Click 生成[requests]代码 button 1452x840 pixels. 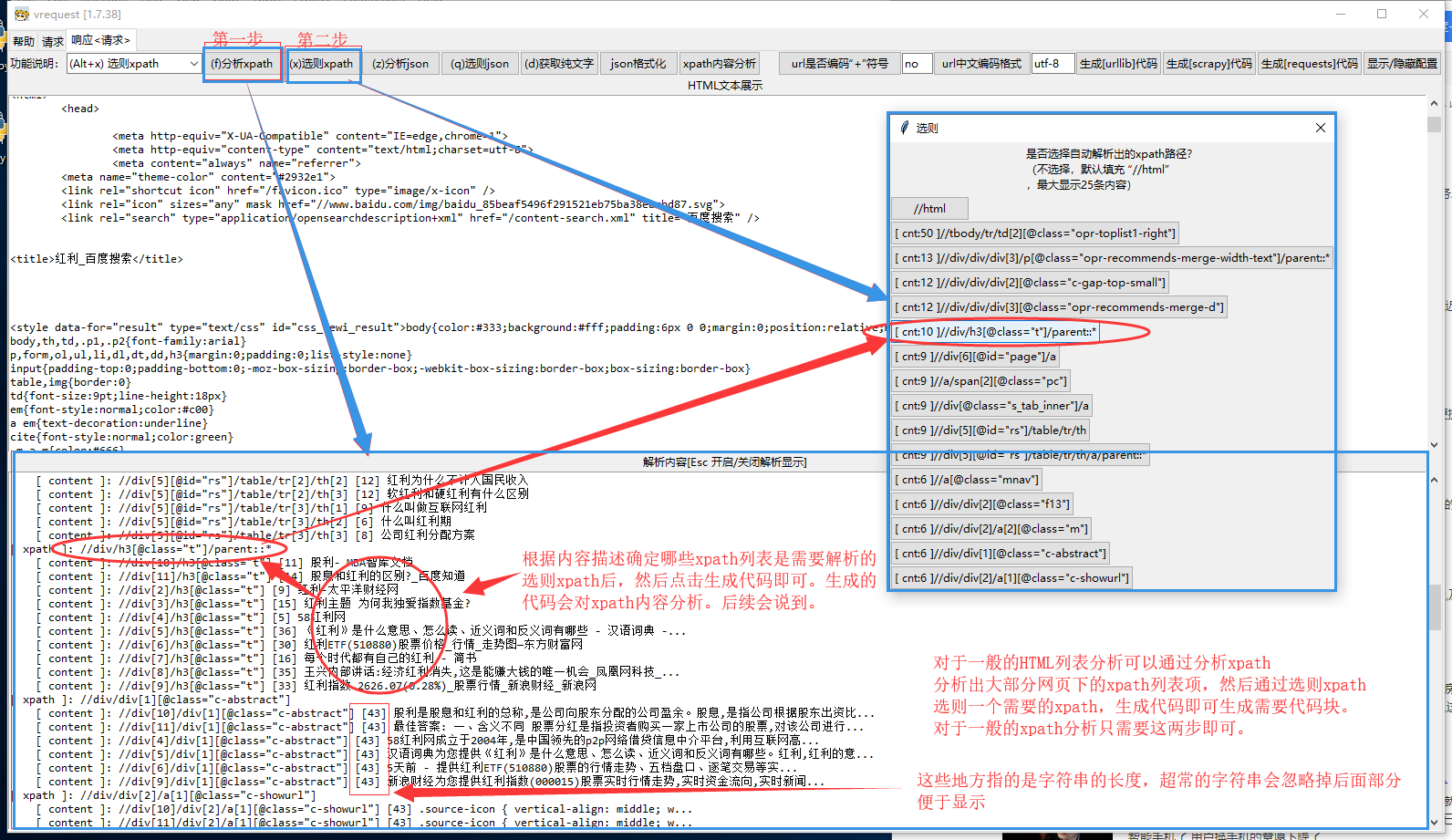1309,64
